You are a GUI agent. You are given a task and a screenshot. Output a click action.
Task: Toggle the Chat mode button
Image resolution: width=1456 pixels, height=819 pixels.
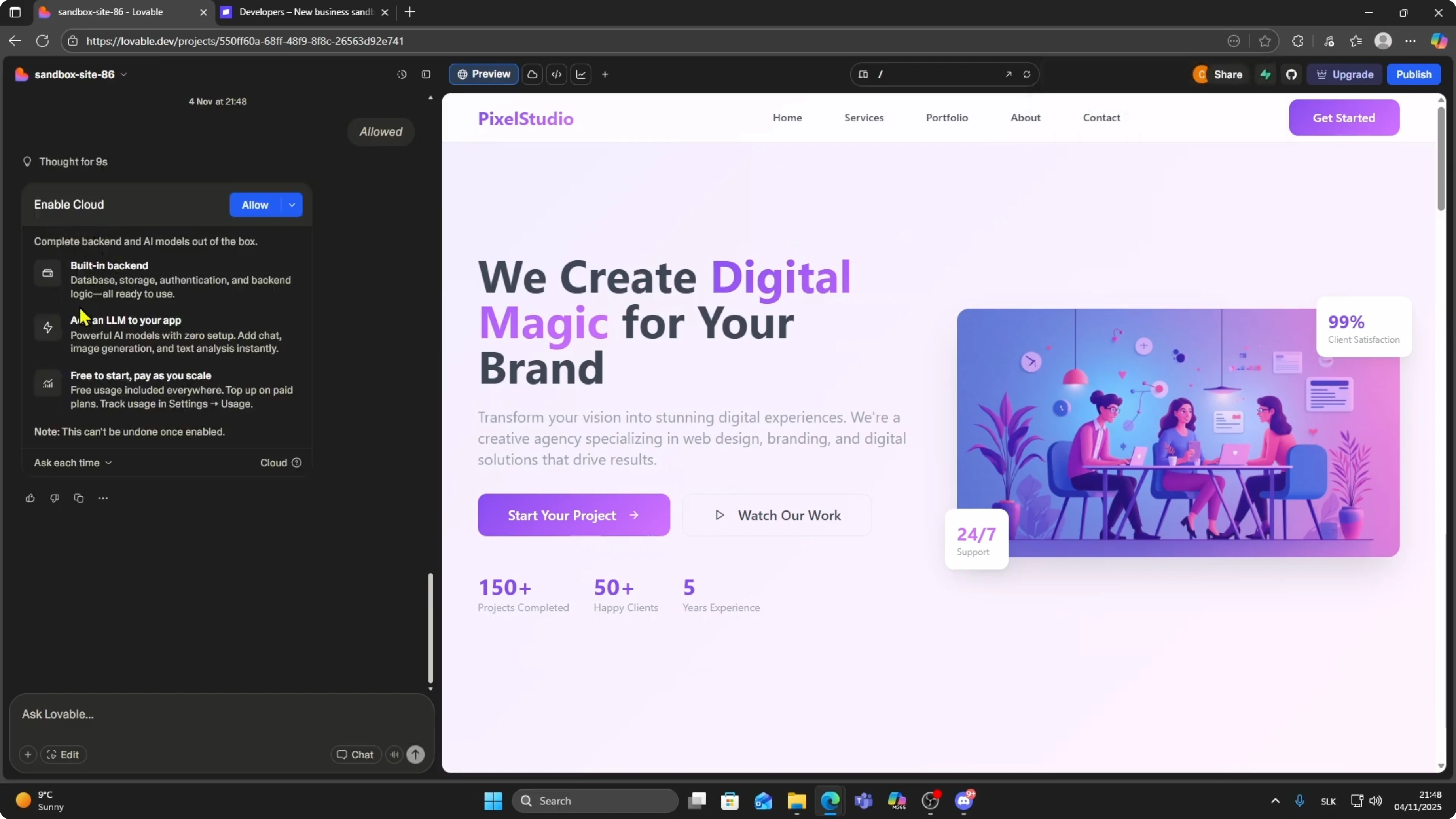coord(356,755)
